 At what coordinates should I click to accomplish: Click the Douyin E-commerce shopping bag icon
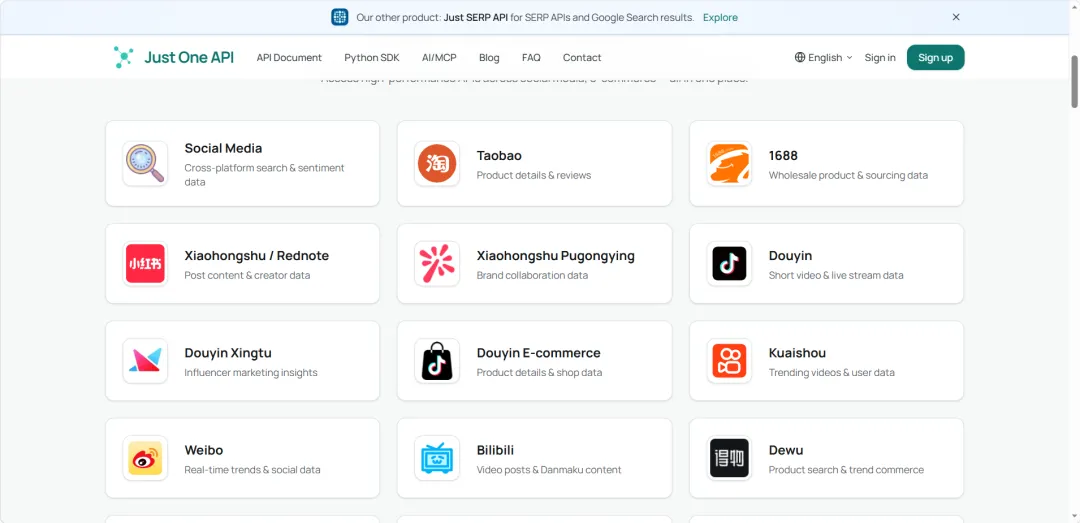click(x=437, y=360)
